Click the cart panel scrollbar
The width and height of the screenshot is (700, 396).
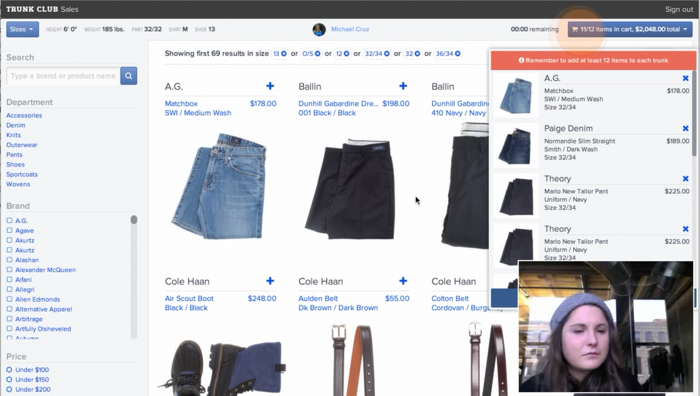(694, 113)
